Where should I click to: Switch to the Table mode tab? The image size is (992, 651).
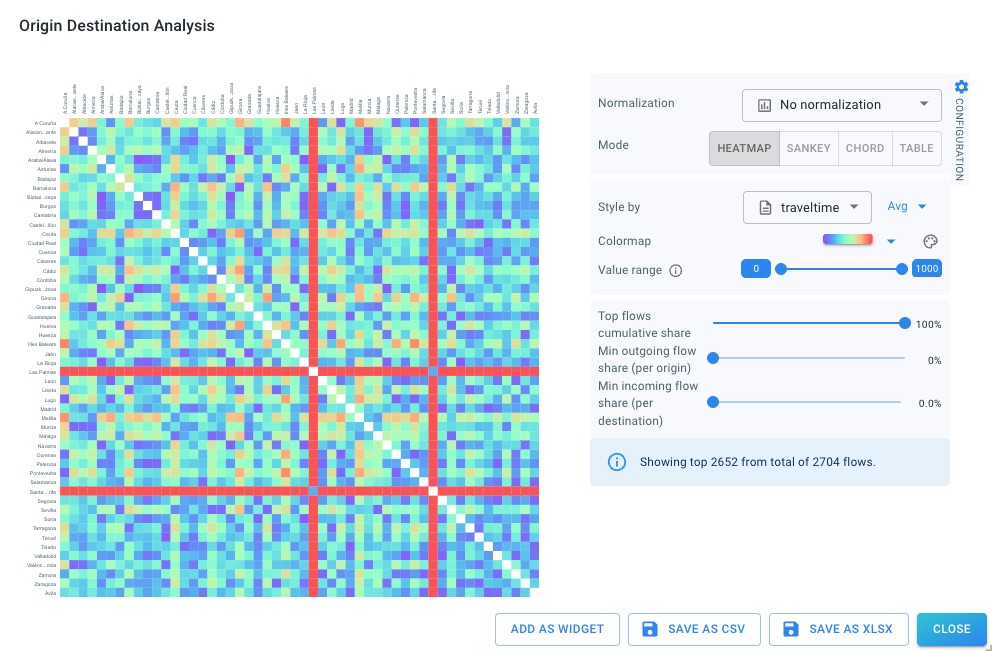click(916, 148)
